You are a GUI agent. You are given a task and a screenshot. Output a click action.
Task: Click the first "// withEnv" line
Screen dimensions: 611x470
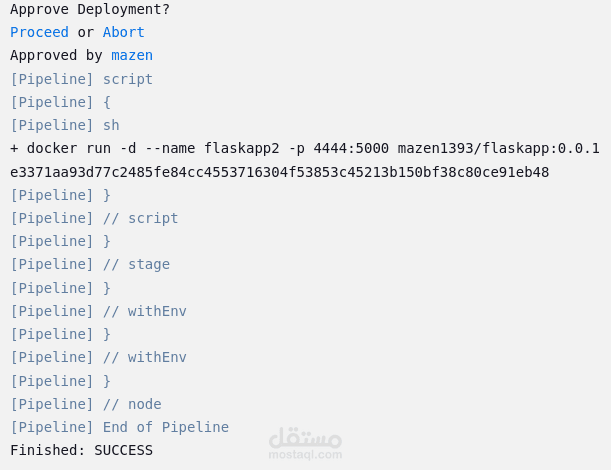[98, 311]
